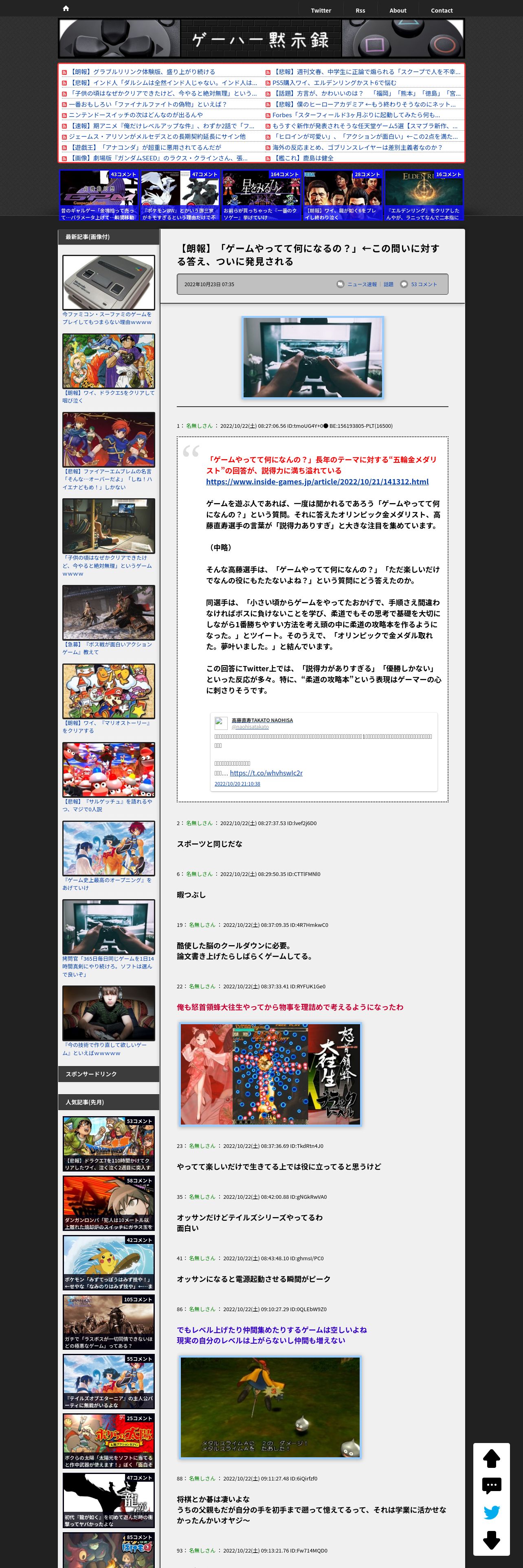Open 【朗報】グラブルリリンク体験版 headline
This screenshot has height=1568, width=523.
click(x=142, y=72)
